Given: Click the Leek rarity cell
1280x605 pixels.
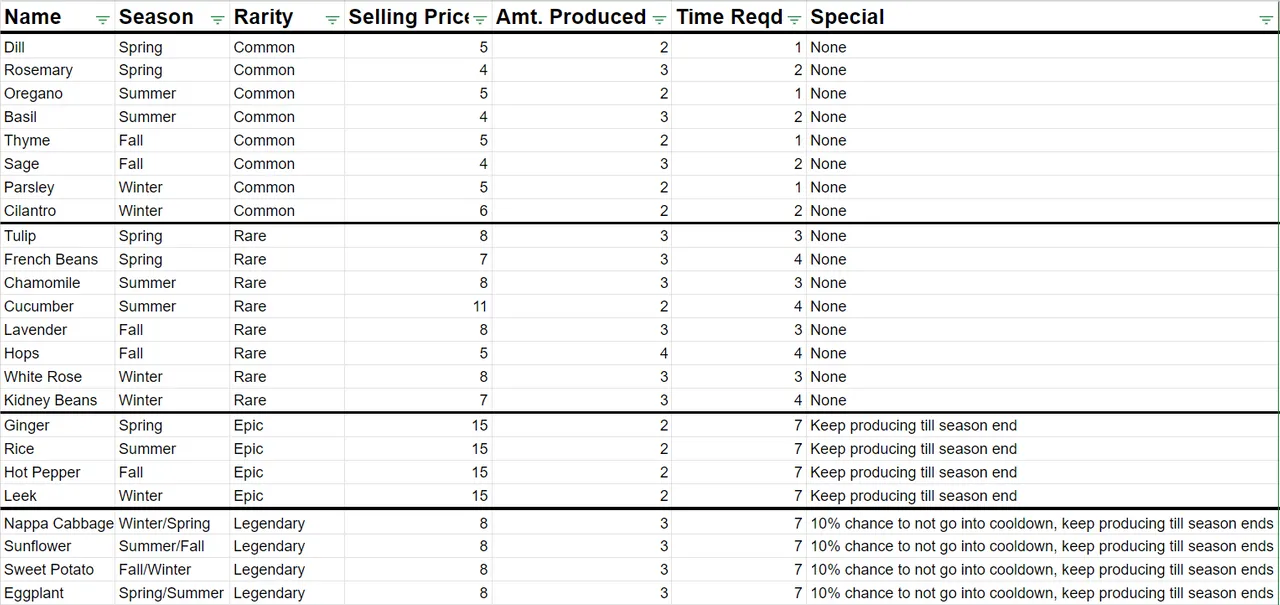Looking at the screenshot, I should (287, 496).
